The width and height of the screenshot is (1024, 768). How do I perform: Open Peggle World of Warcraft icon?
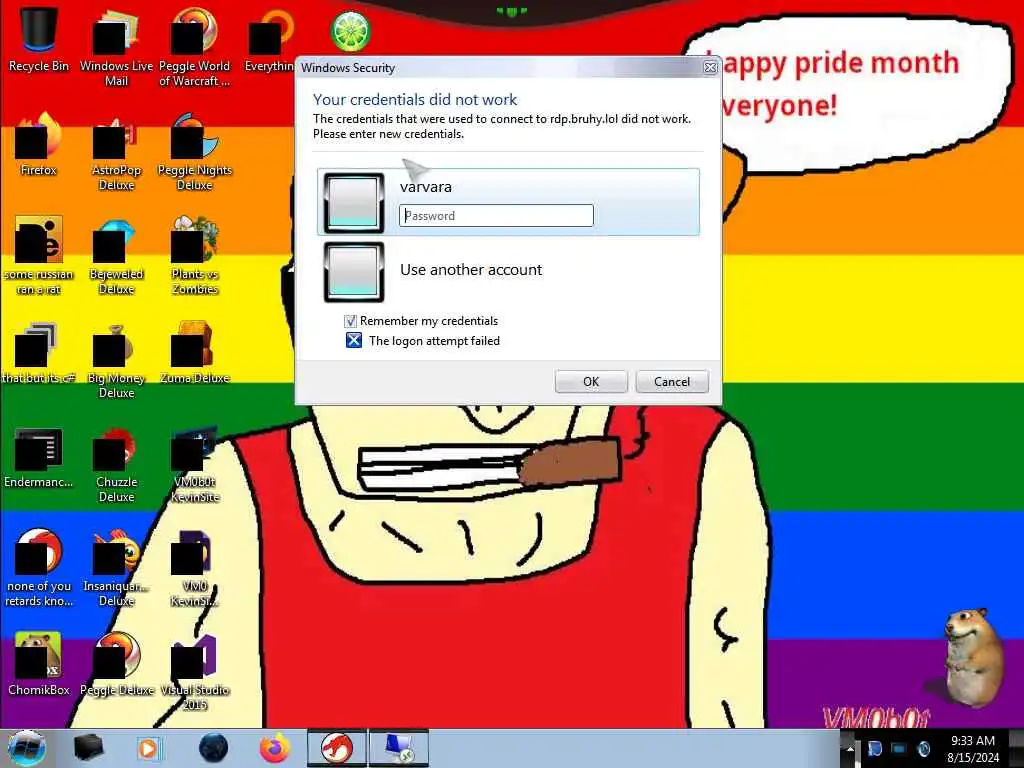(195, 46)
